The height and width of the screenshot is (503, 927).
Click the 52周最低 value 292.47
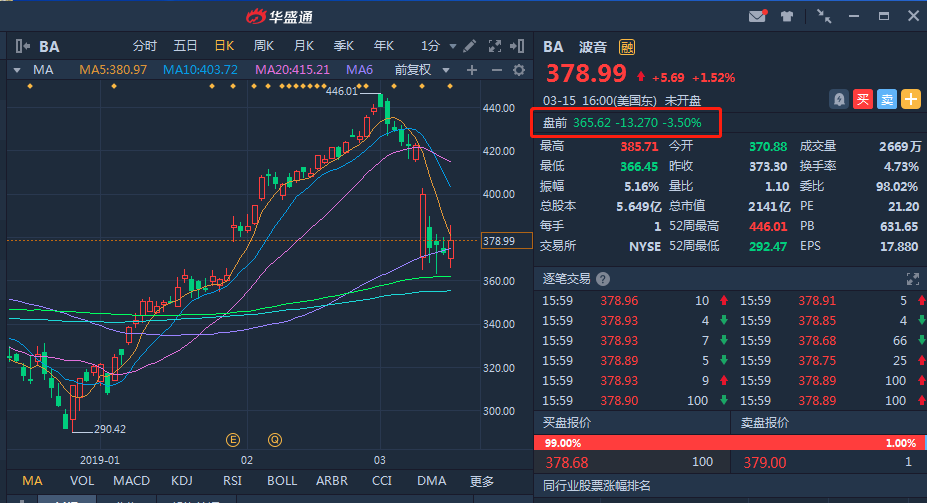[x=767, y=246]
